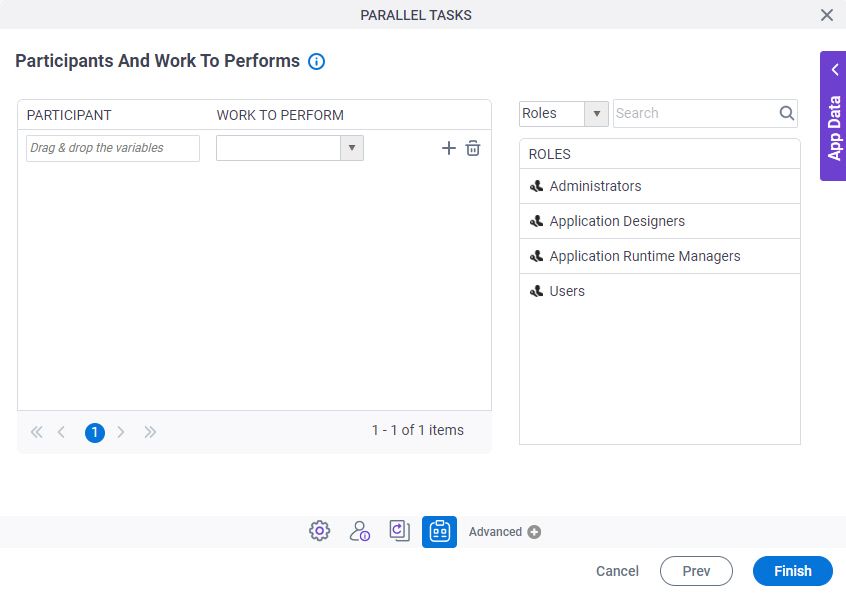Go to next page arrow
Screen dimensions: 846x593
pos(121,432)
